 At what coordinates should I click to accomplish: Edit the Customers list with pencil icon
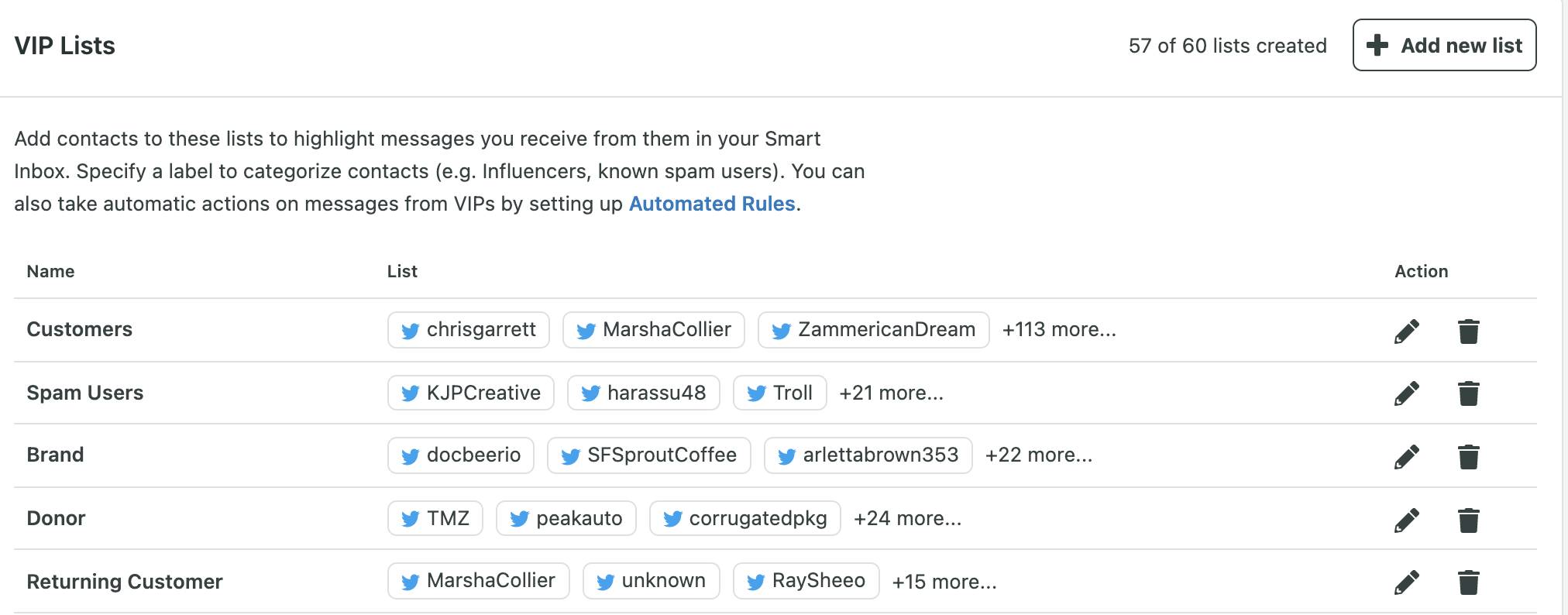point(1407,331)
